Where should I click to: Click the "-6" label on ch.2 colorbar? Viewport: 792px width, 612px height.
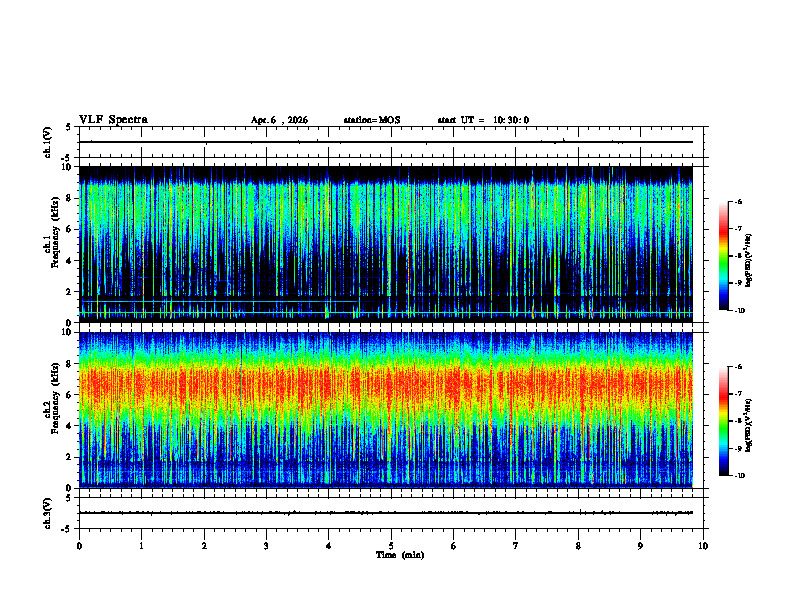click(737, 367)
